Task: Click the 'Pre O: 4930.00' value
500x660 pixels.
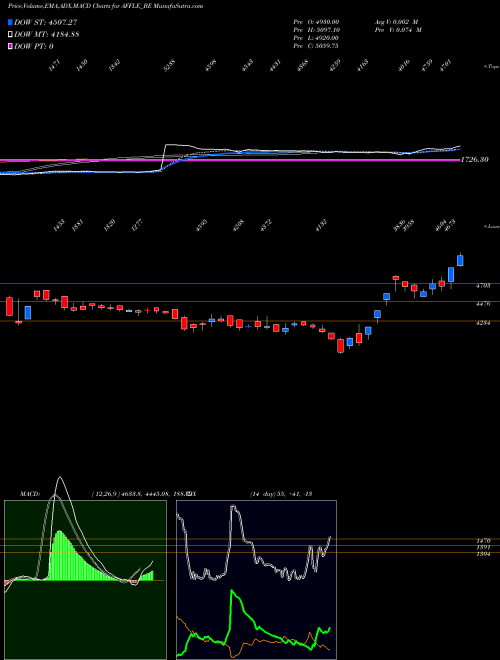Action: pos(316,22)
